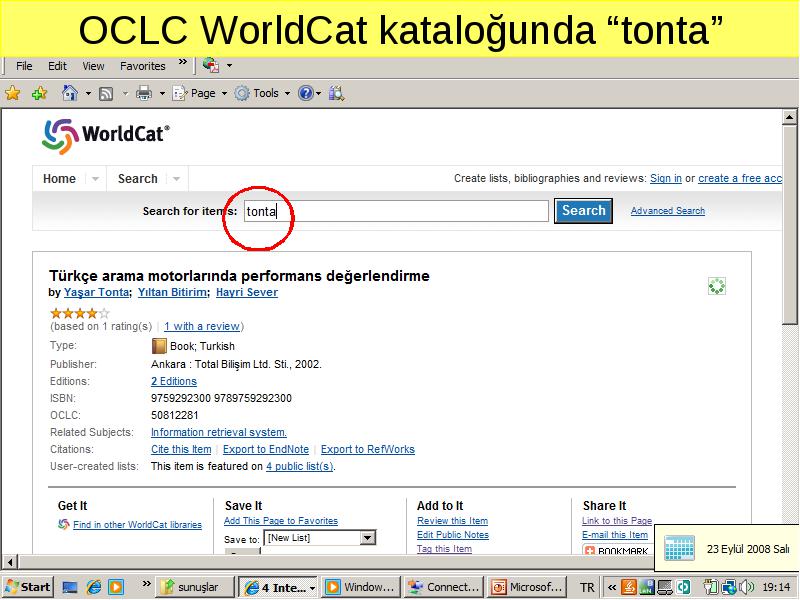The height and width of the screenshot is (600, 800).
Task: Open the File menu
Action: [x=24, y=66]
